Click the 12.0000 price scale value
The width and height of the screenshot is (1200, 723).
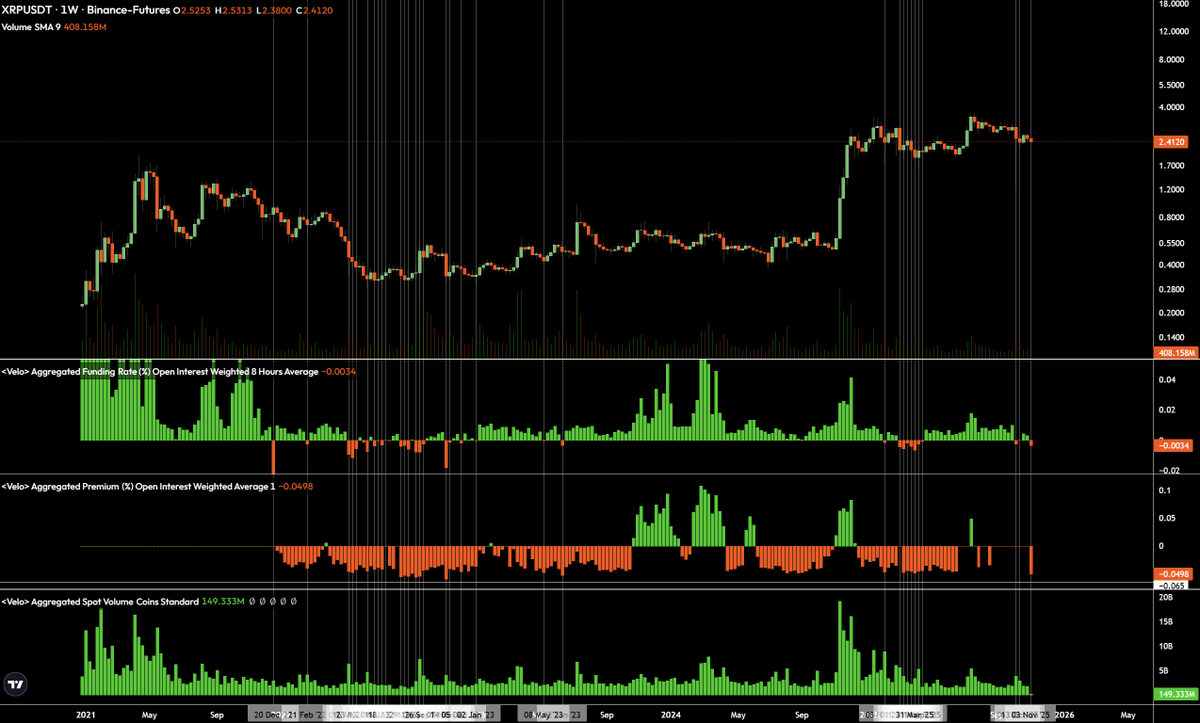pos(1172,31)
